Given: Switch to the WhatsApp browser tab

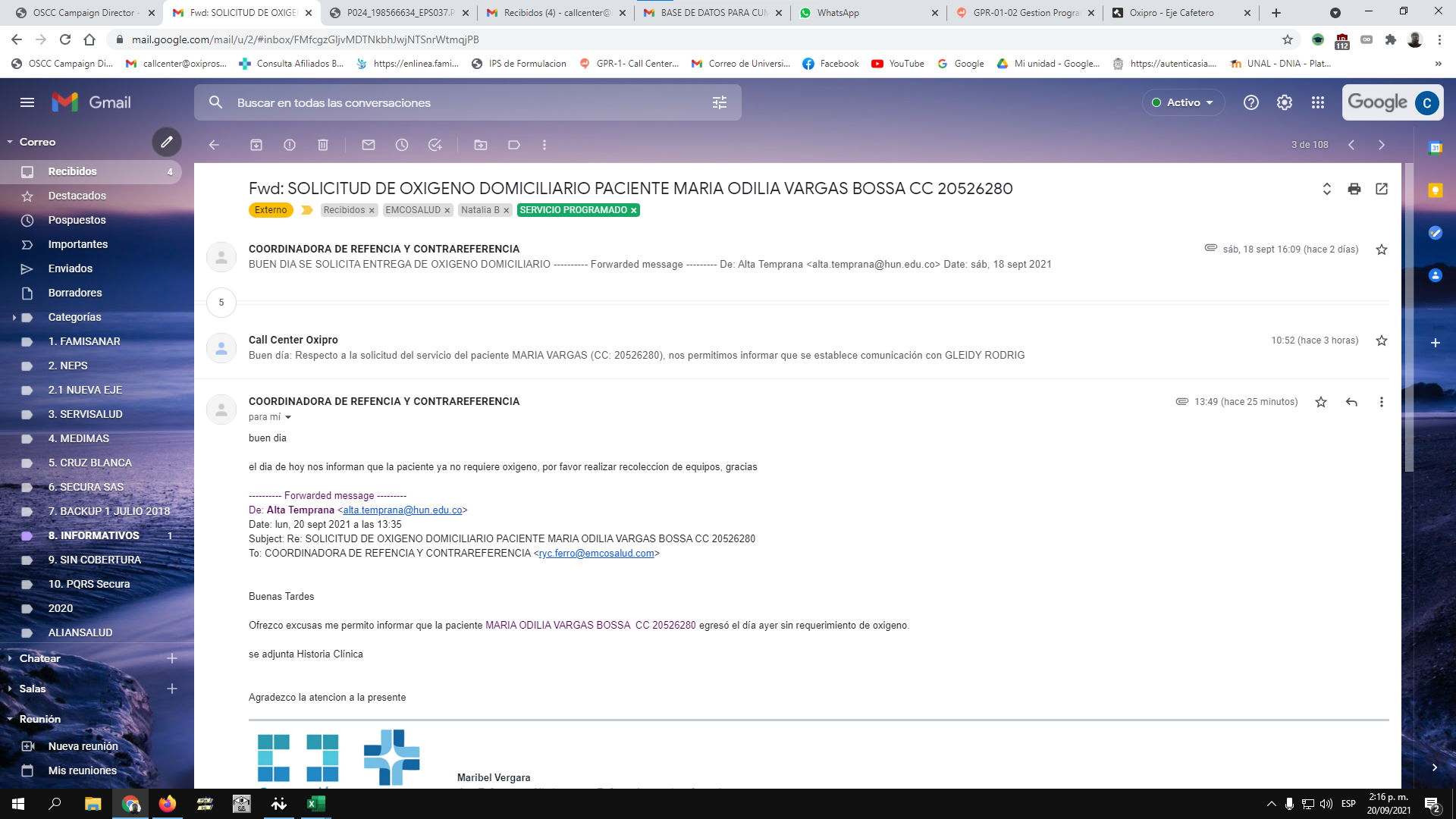Looking at the screenshot, I should coord(868,13).
